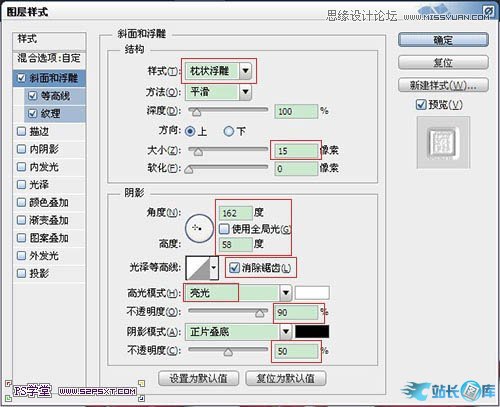
Task: Click the angle dial control
Action: coord(199,229)
